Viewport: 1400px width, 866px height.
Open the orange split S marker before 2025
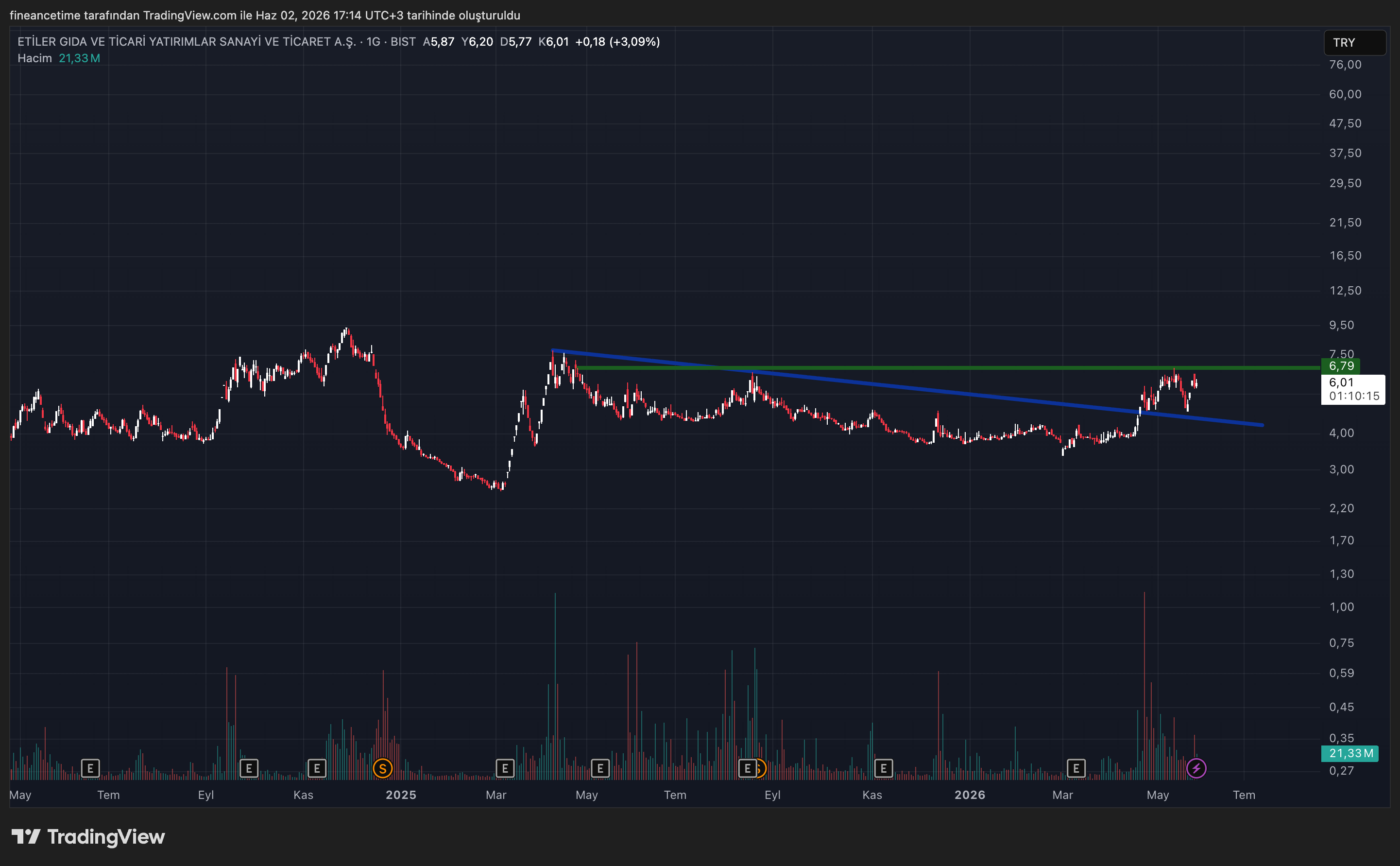[x=382, y=768]
